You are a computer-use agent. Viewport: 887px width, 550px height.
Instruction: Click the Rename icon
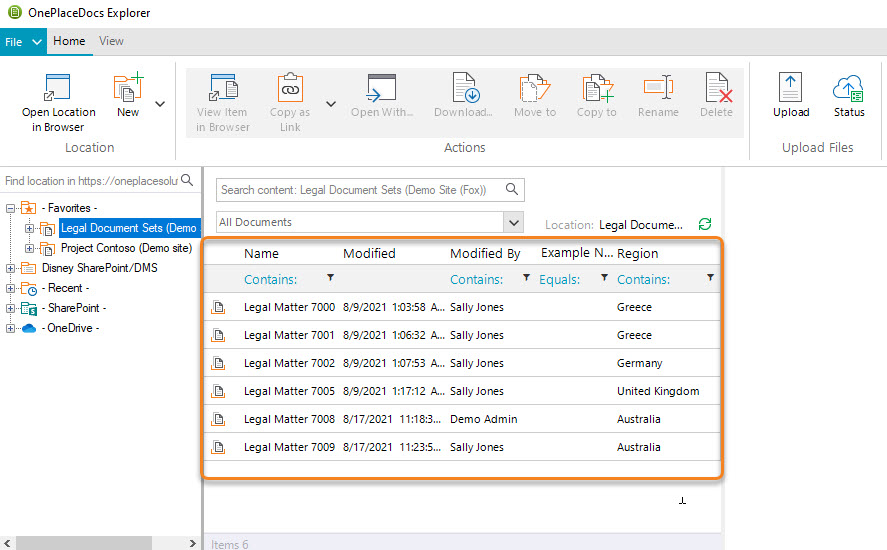click(658, 87)
